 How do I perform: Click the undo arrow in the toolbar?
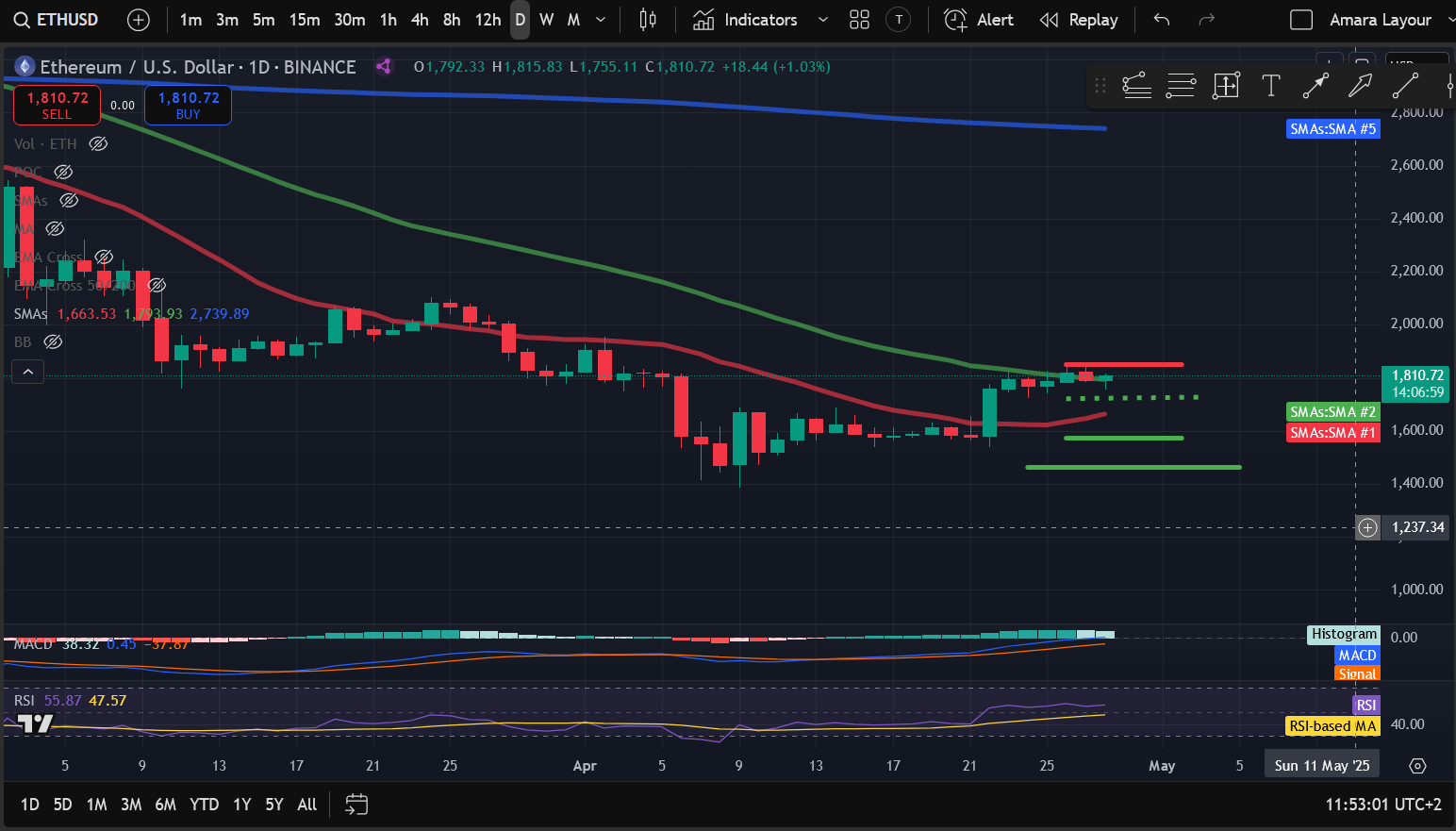(1162, 20)
